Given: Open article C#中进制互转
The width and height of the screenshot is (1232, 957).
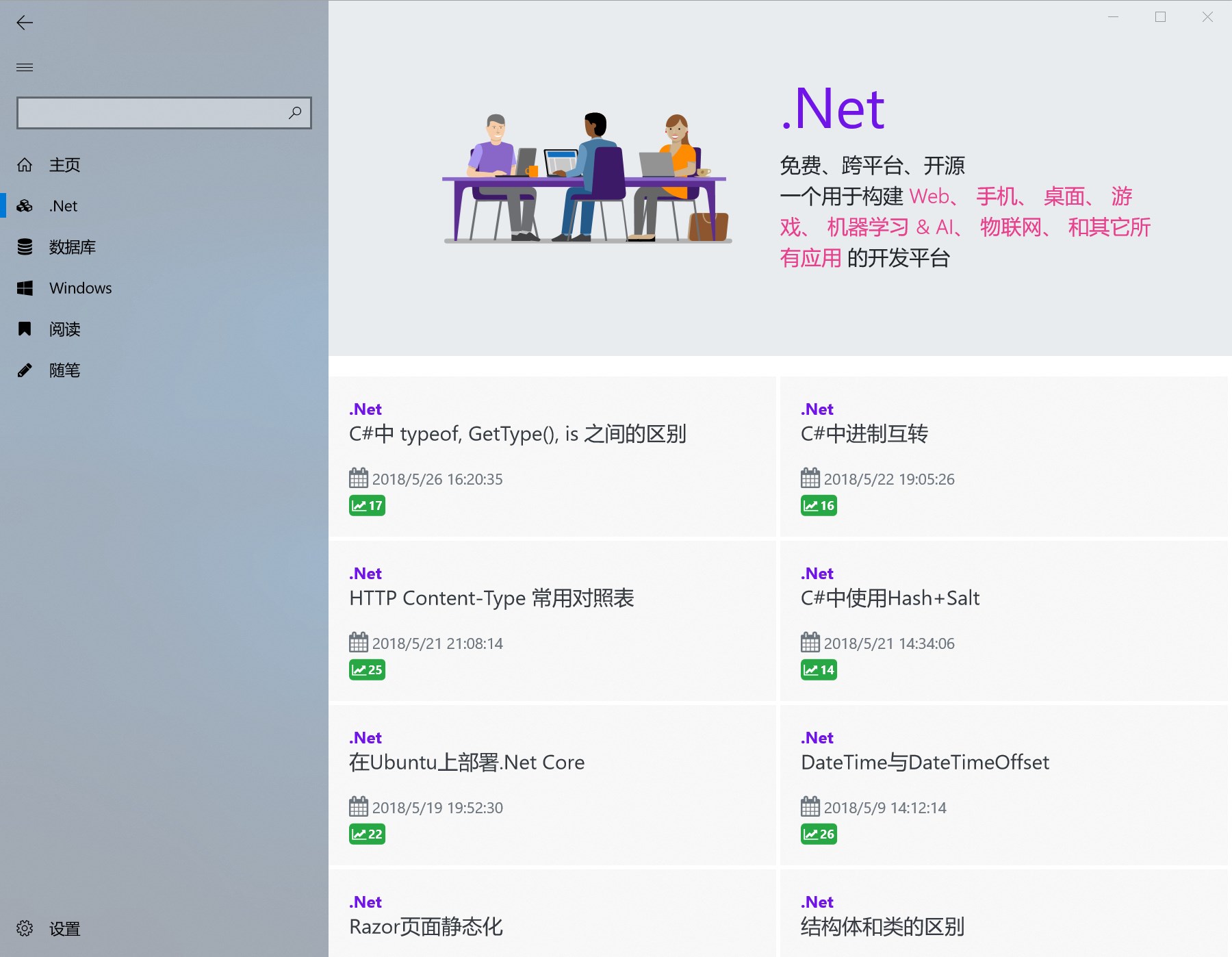Looking at the screenshot, I should click(864, 434).
